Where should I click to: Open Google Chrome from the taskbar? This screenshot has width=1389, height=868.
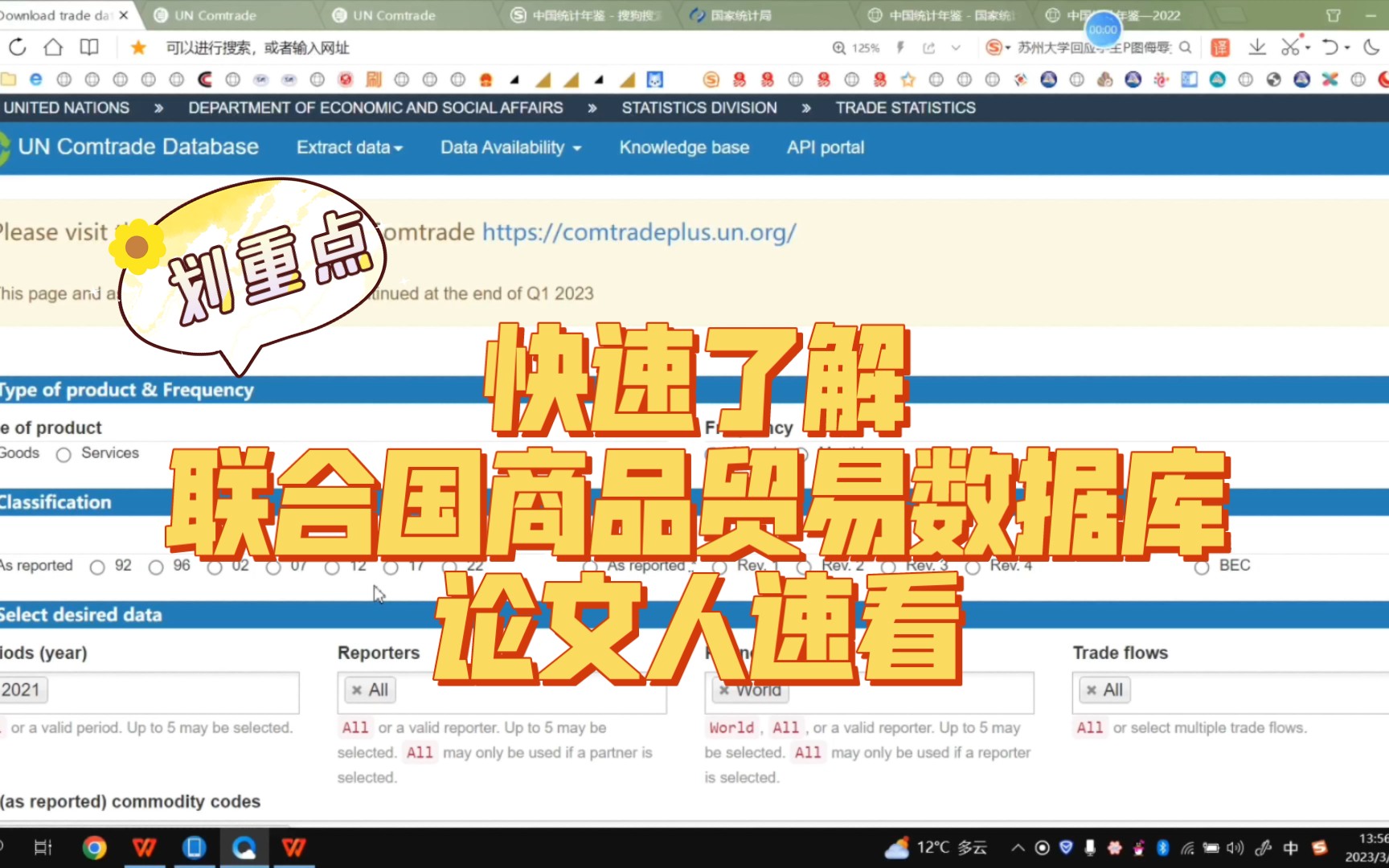[94, 847]
